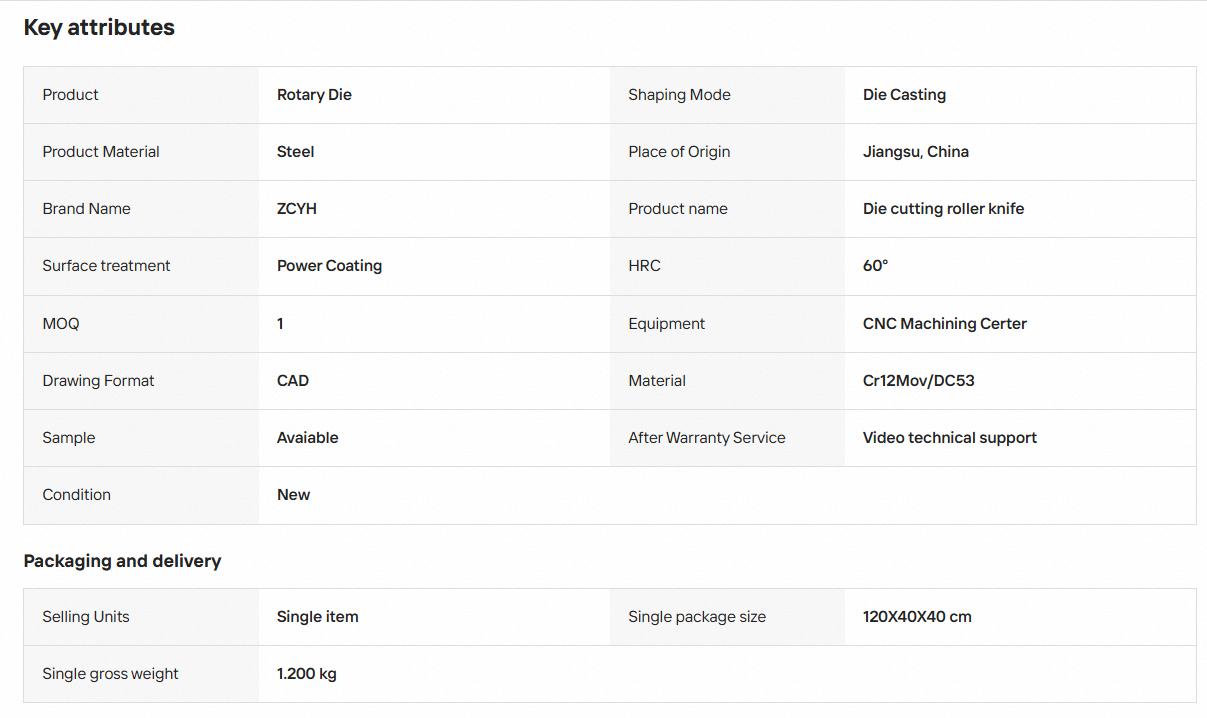Click the HRC 60° value
The height and width of the screenshot is (718, 1207).
pos(875,266)
